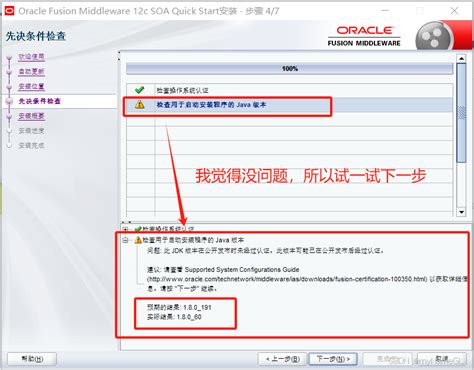Collapse the Java version check details node

click(x=125, y=240)
